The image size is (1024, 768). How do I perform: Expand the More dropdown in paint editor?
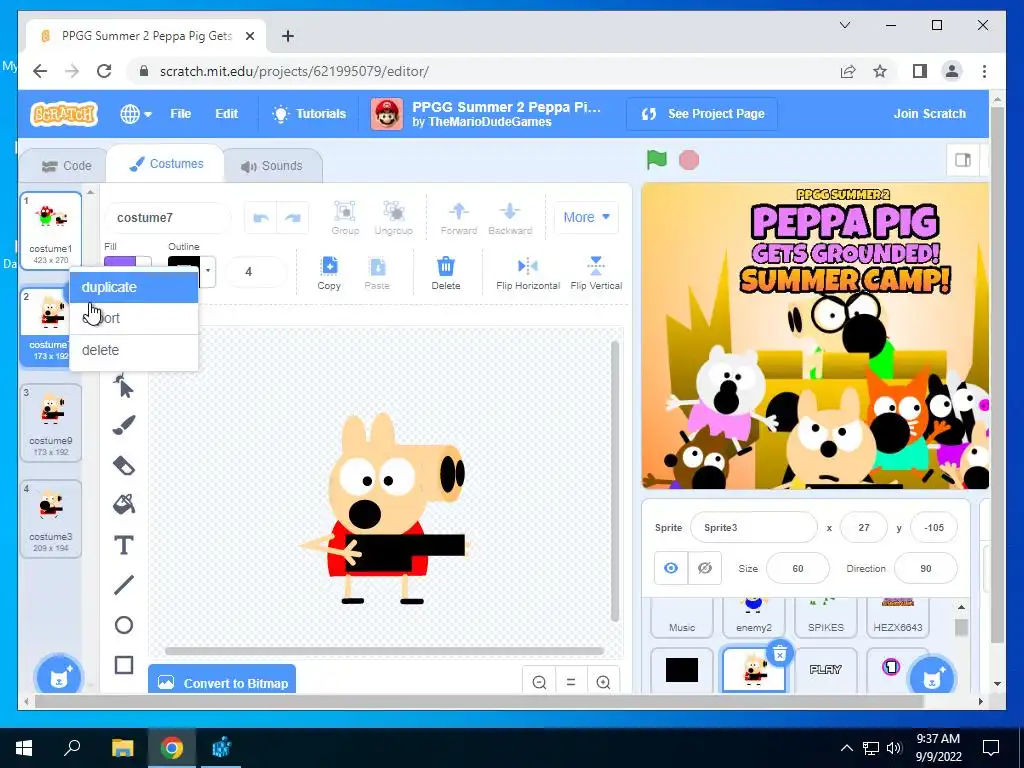586,217
